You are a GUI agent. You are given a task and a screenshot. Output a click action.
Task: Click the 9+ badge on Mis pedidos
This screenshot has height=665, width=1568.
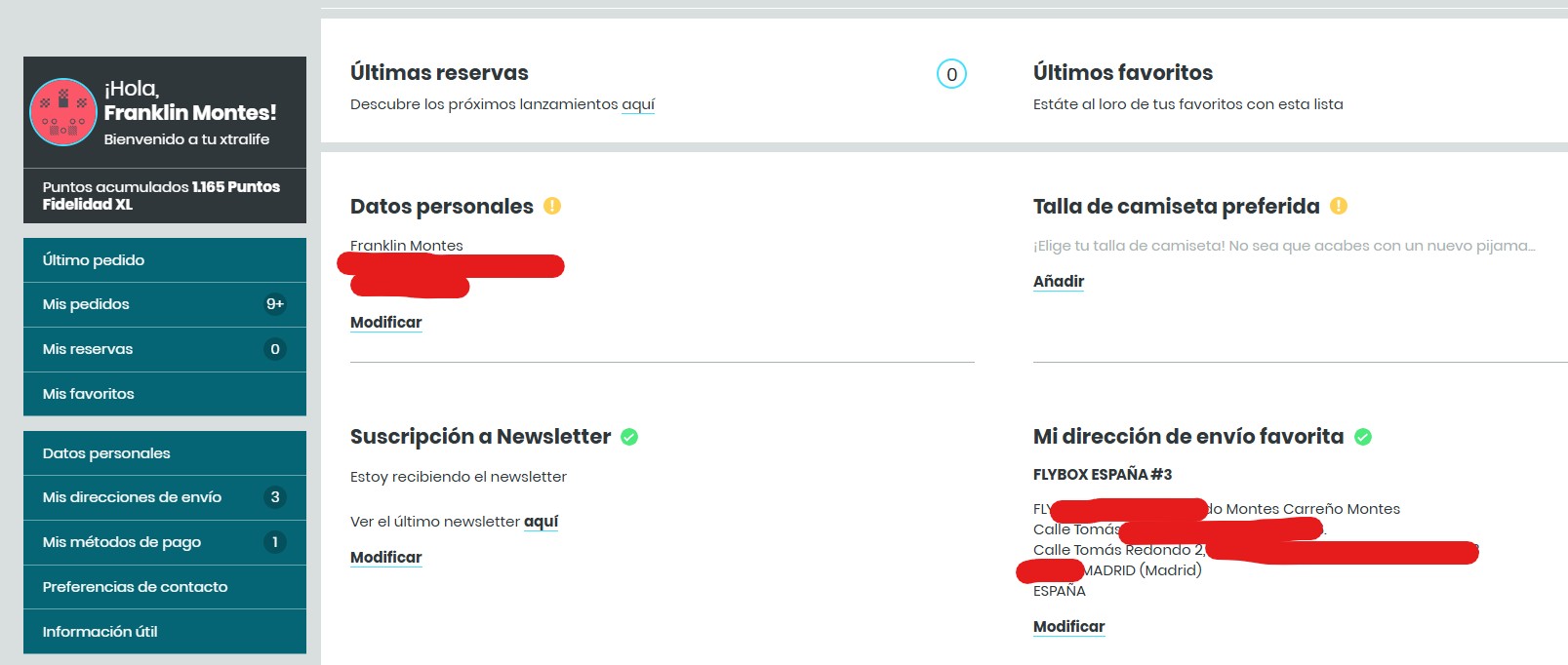[x=275, y=304]
